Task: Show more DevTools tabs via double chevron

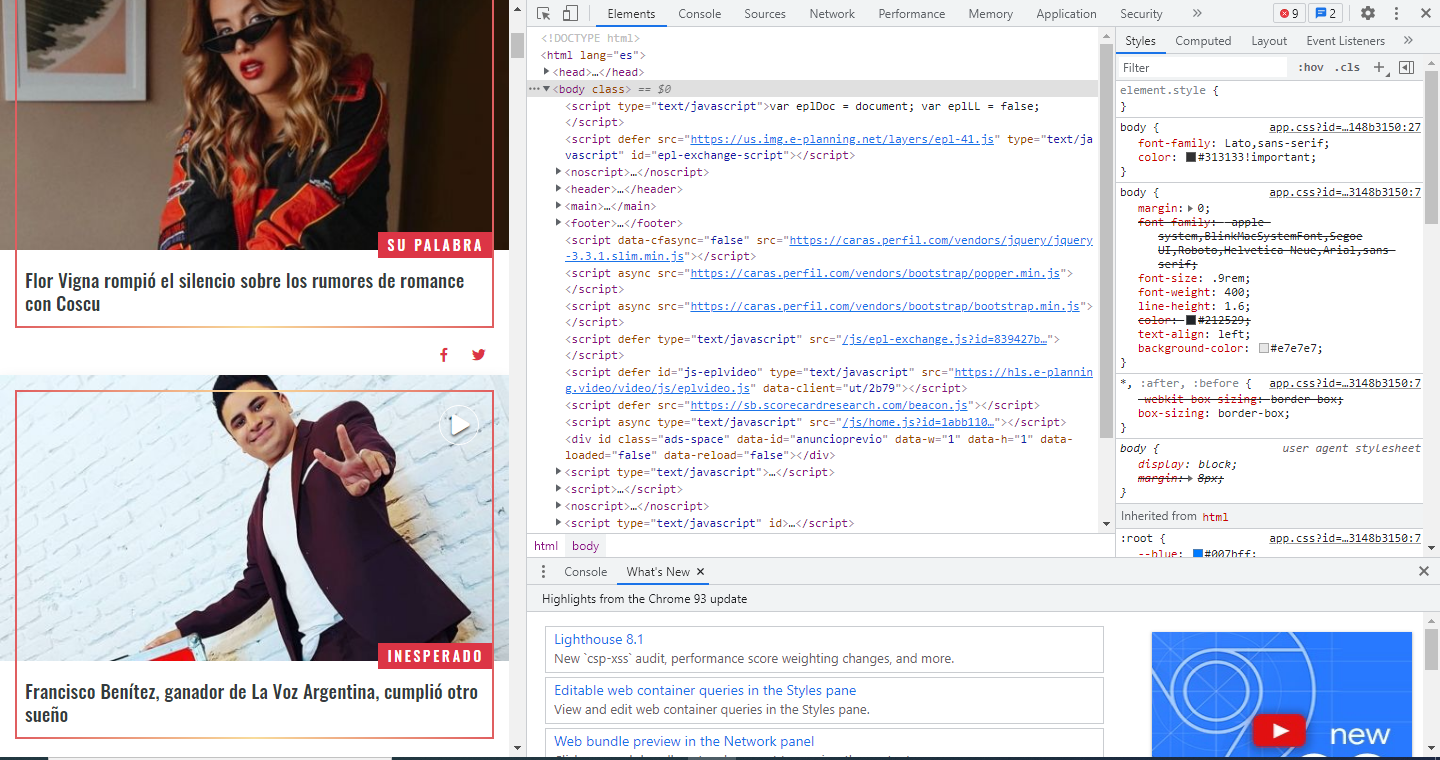Action: pyautogui.click(x=1197, y=14)
